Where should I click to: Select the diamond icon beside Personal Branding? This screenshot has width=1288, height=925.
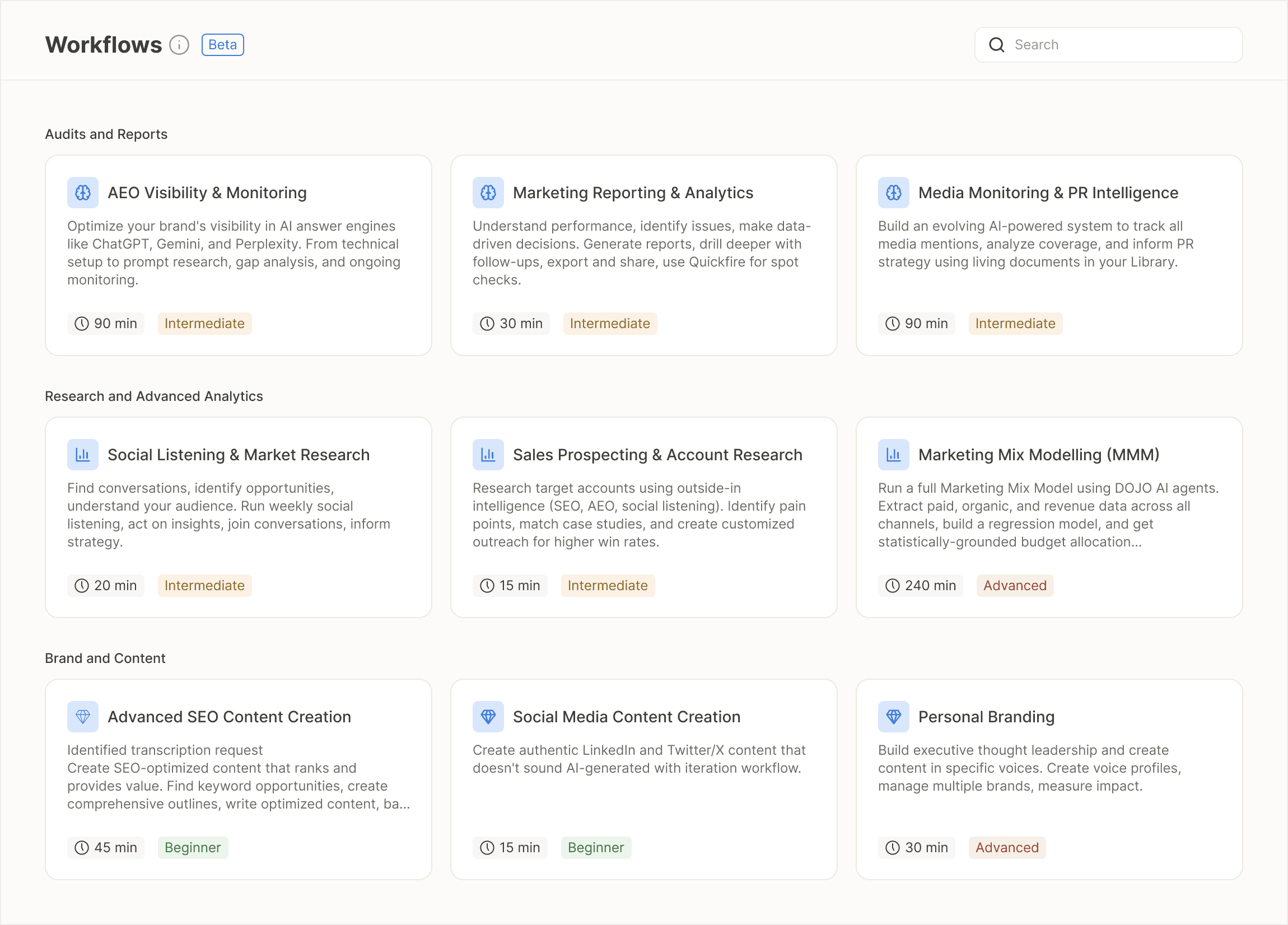[x=893, y=717]
